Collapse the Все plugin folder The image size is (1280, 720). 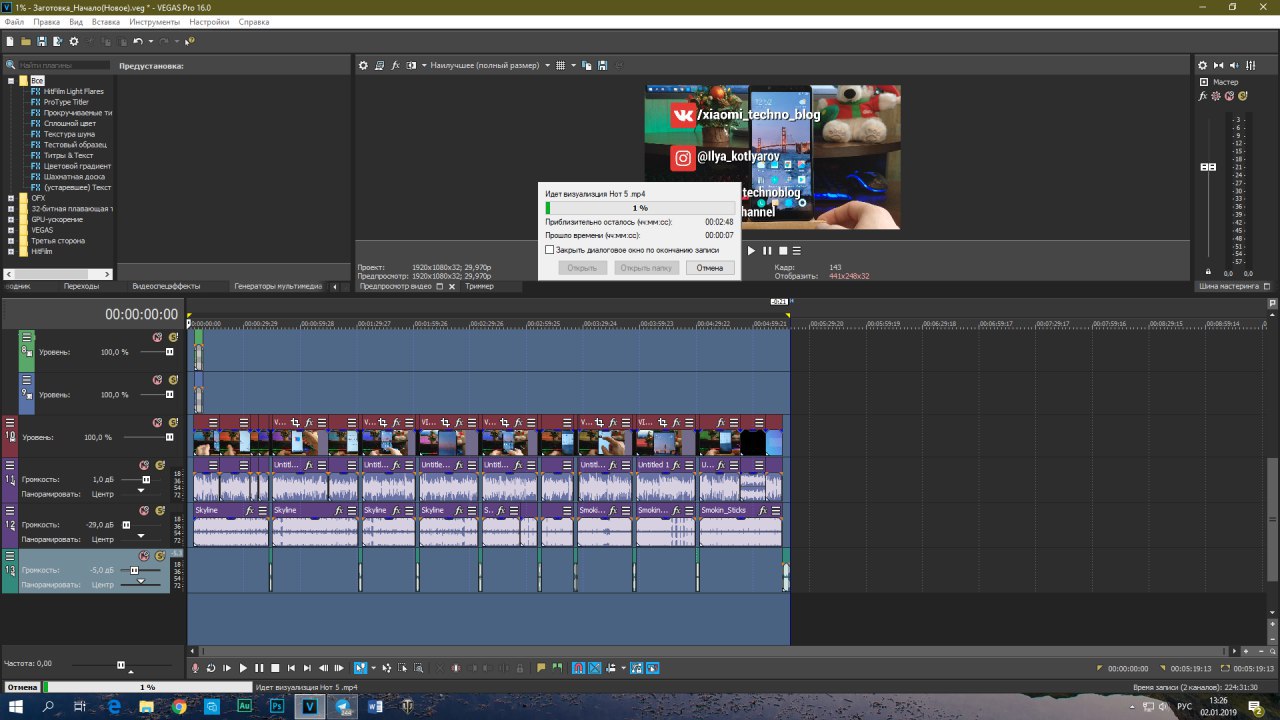point(11,81)
